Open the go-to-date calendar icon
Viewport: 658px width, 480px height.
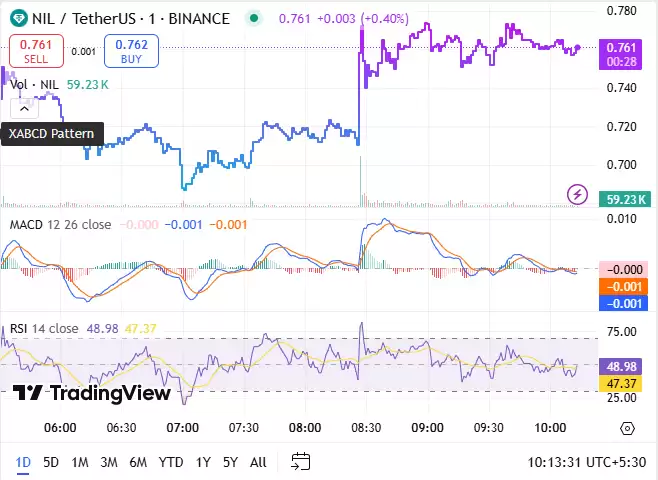300,461
